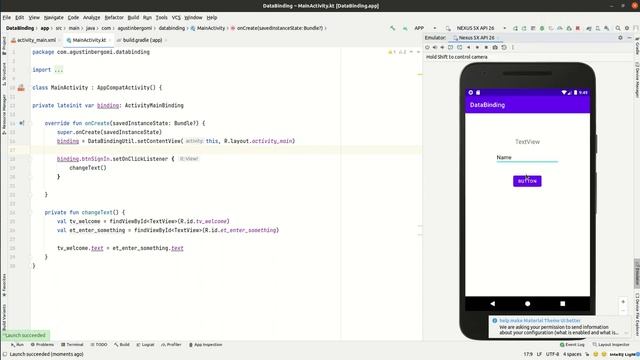Click the Material Theme UI notification link

point(540,321)
